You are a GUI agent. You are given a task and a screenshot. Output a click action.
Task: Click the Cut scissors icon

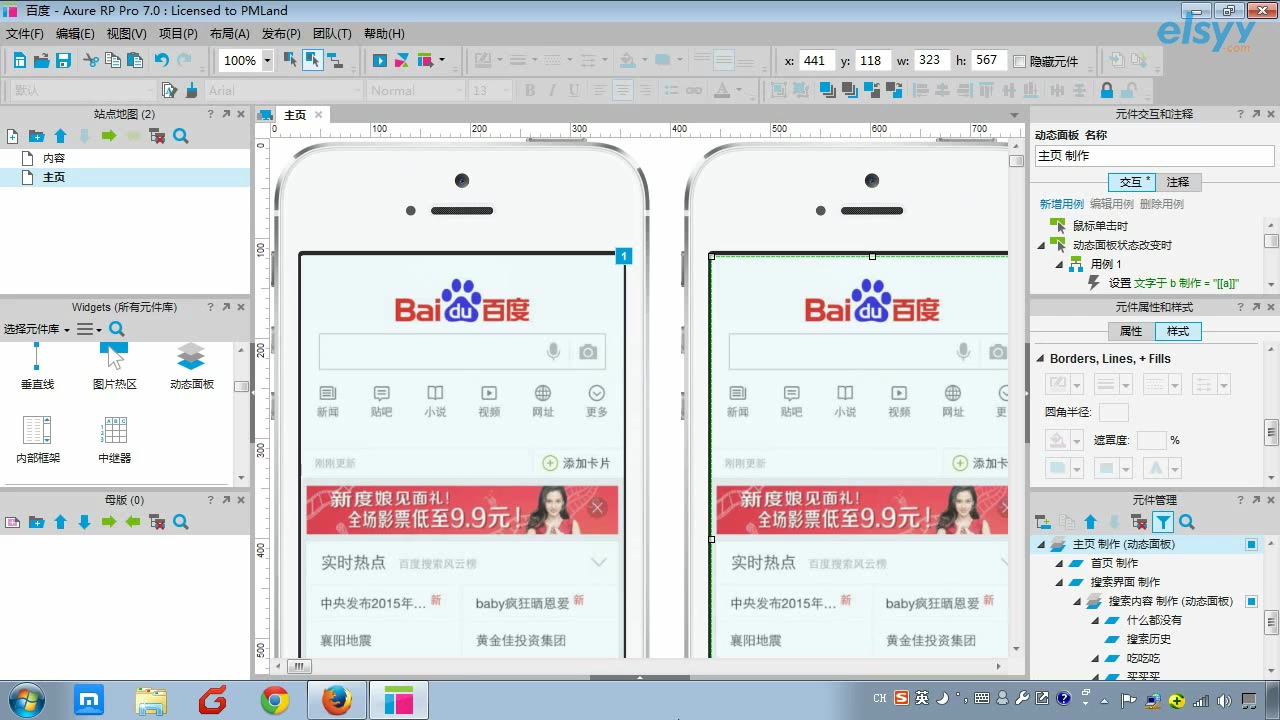[91, 61]
